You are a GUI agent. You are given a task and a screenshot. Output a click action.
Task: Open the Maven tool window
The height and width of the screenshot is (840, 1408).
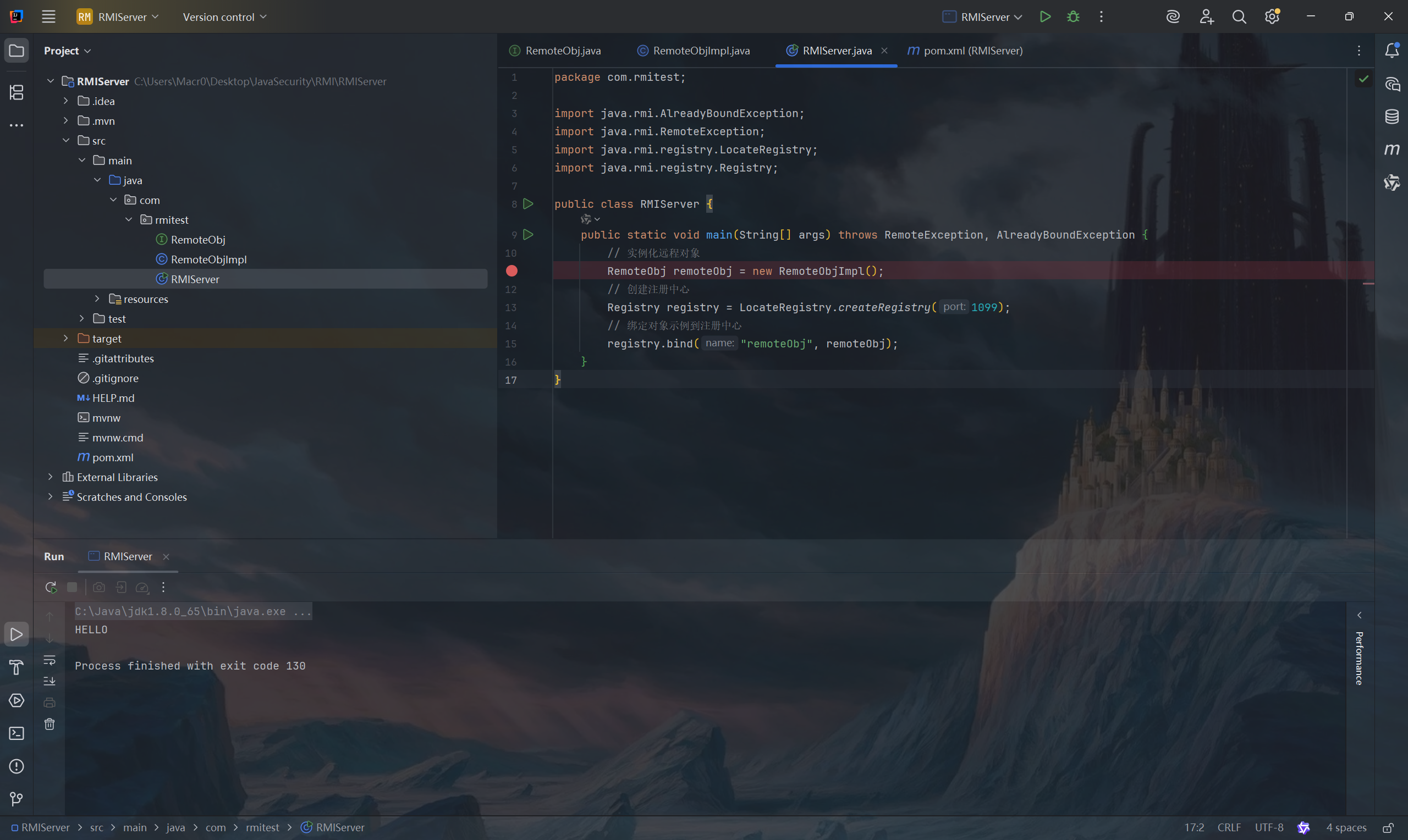pos(1392,150)
